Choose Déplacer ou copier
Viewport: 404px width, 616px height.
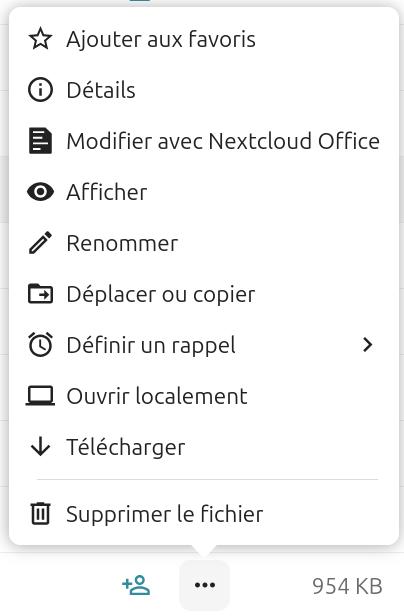(x=204, y=293)
